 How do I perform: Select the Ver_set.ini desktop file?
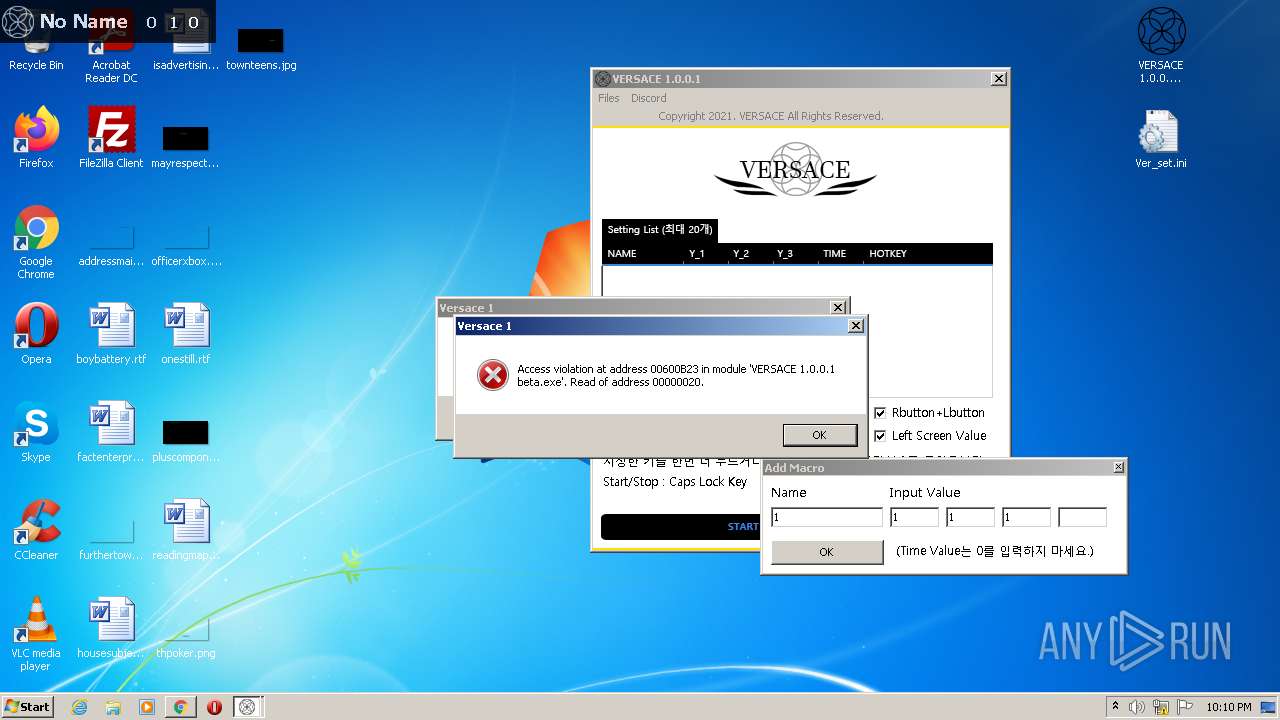tap(1161, 138)
